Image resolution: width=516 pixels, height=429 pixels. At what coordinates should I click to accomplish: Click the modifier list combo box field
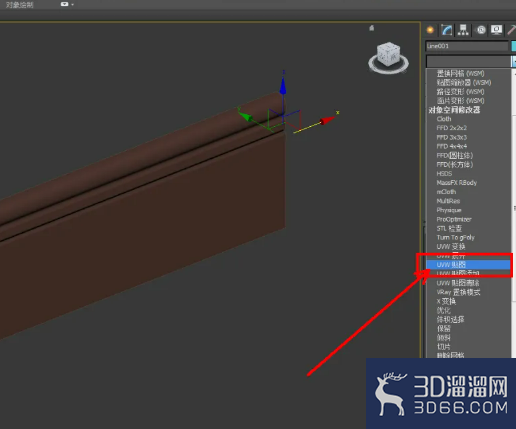468,61
